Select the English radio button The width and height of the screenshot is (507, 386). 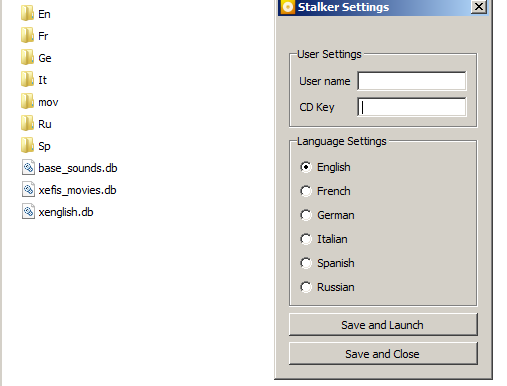(x=306, y=167)
